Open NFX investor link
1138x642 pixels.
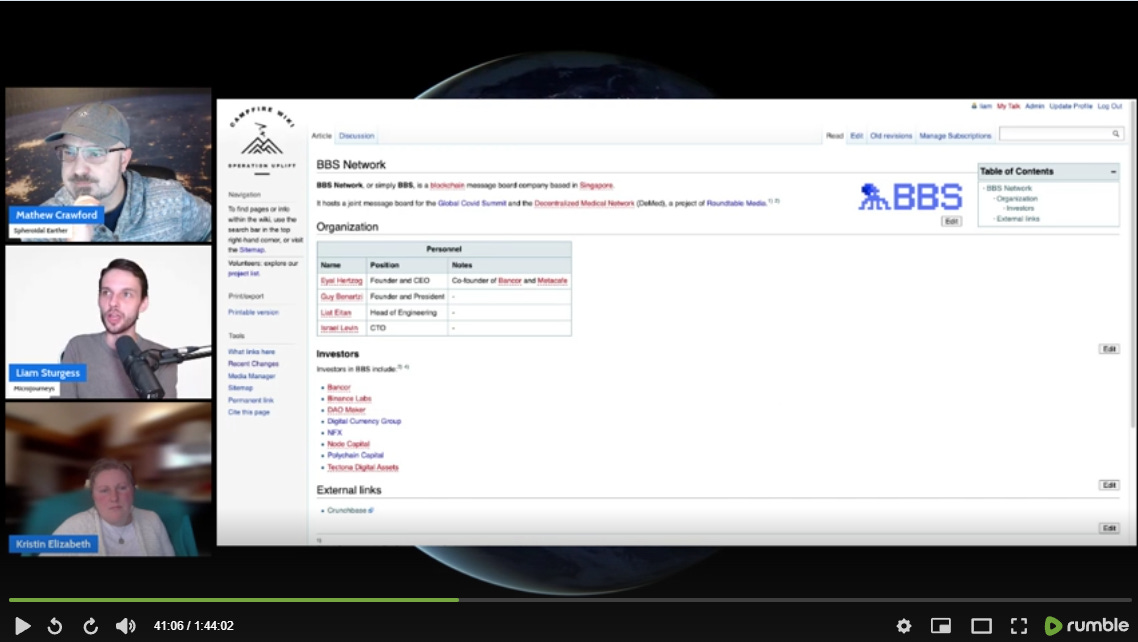334,432
